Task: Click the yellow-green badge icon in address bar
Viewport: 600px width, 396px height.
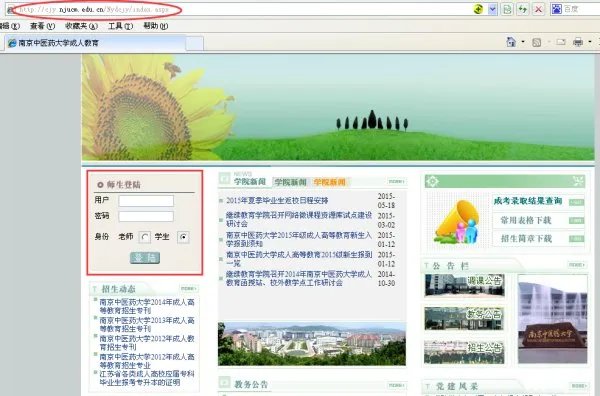Action: tap(478, 9)
